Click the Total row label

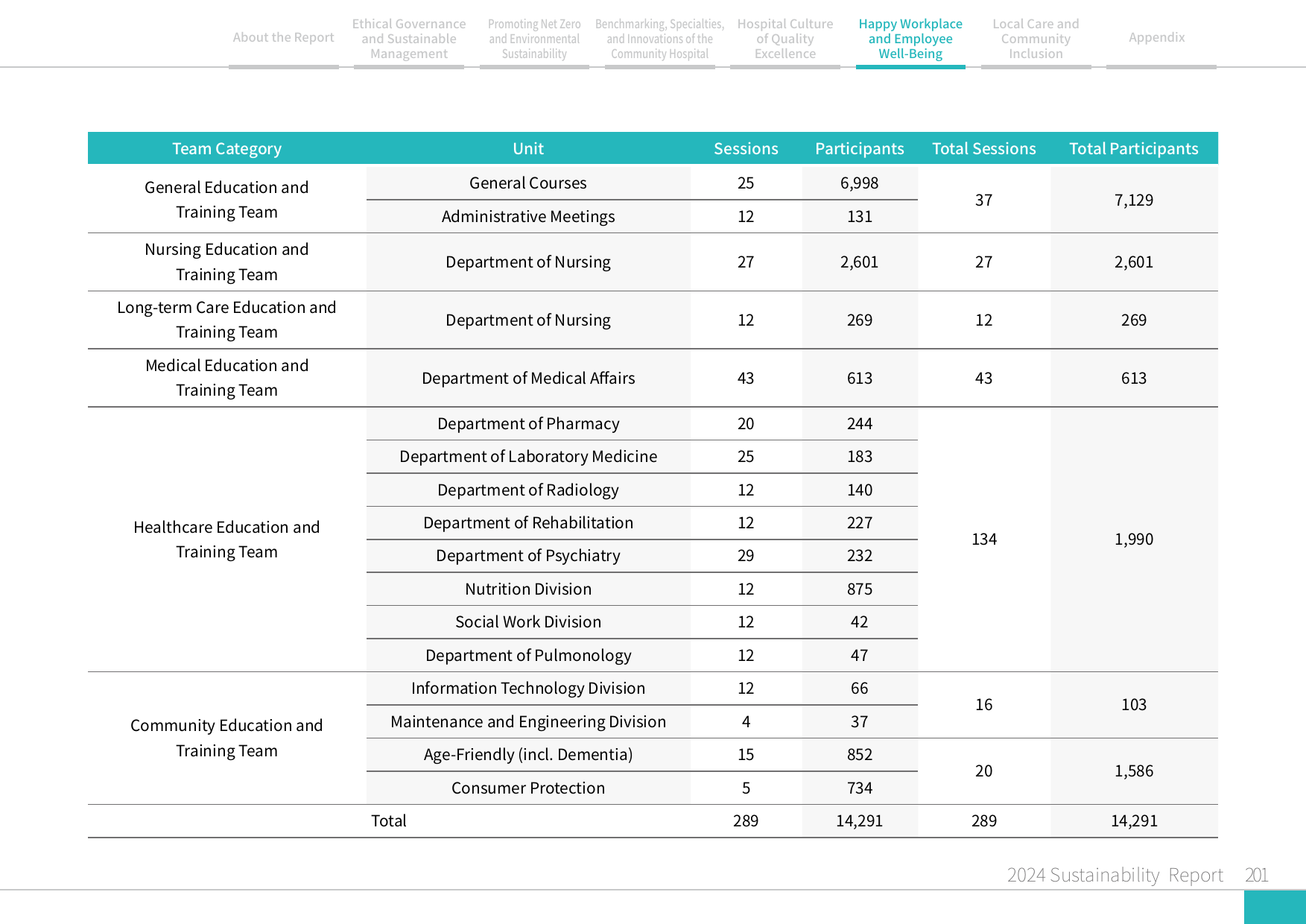click(389, 820)
